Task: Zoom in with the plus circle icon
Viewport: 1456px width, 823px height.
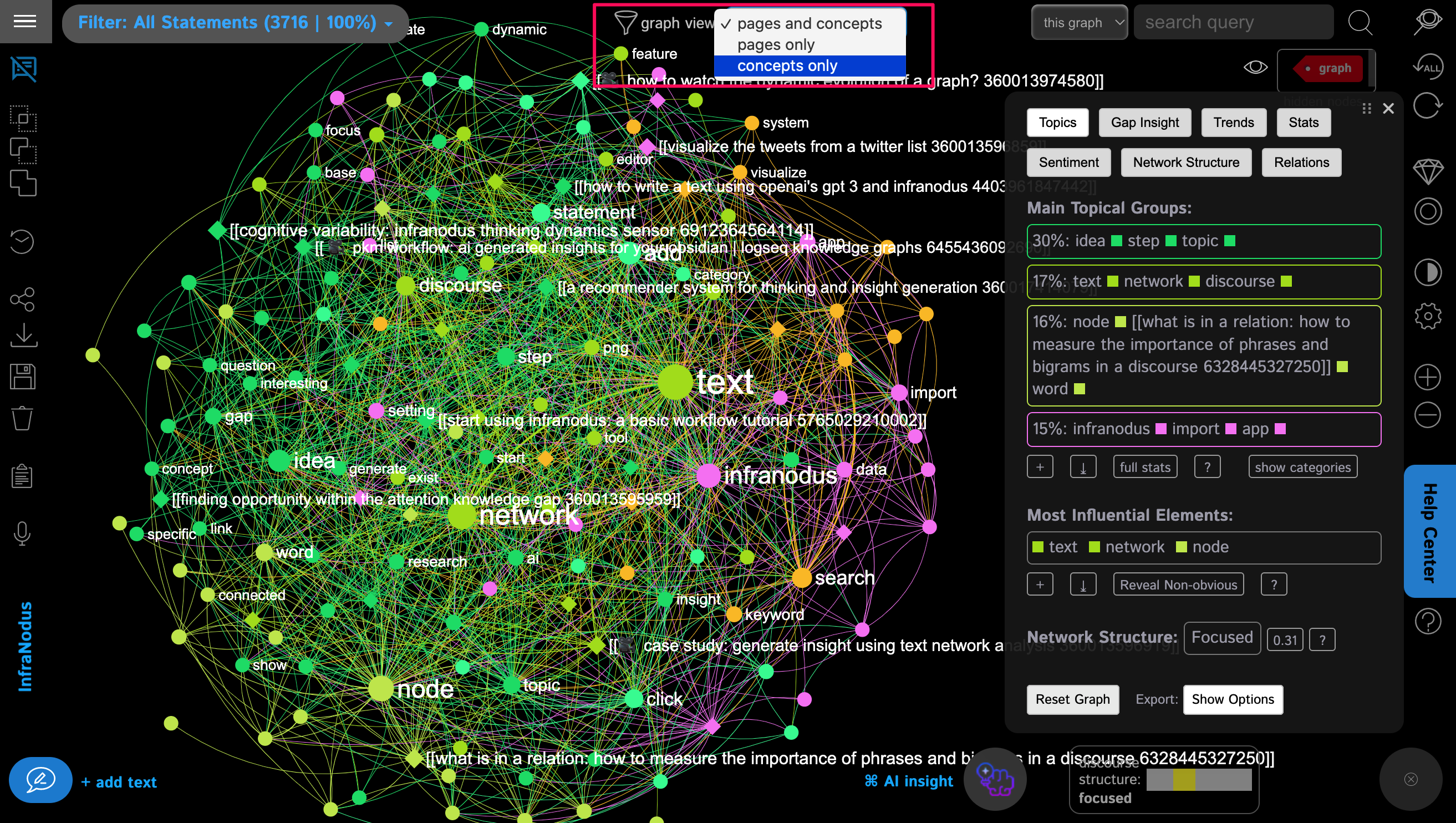Action: click(1428, 377)
